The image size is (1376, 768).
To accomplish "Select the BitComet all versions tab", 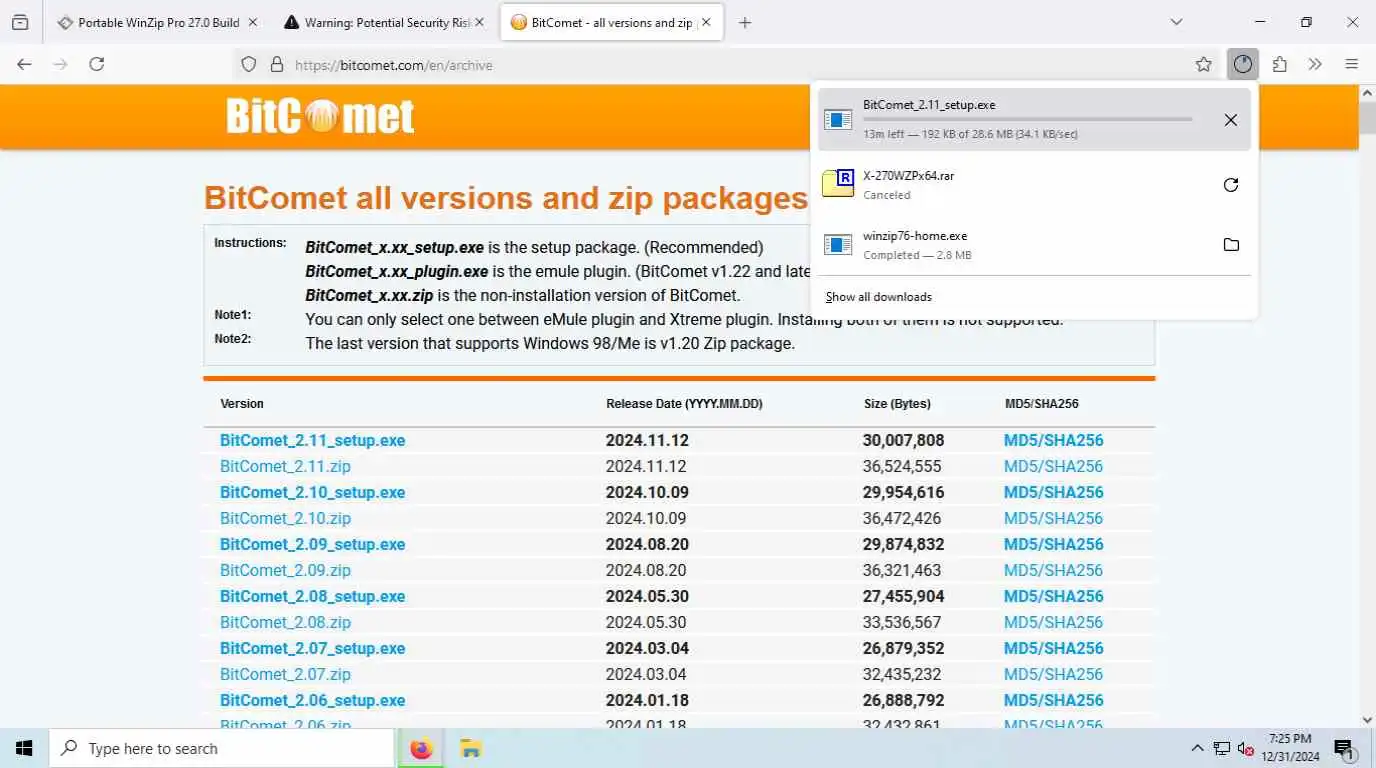I will [612, 22].
